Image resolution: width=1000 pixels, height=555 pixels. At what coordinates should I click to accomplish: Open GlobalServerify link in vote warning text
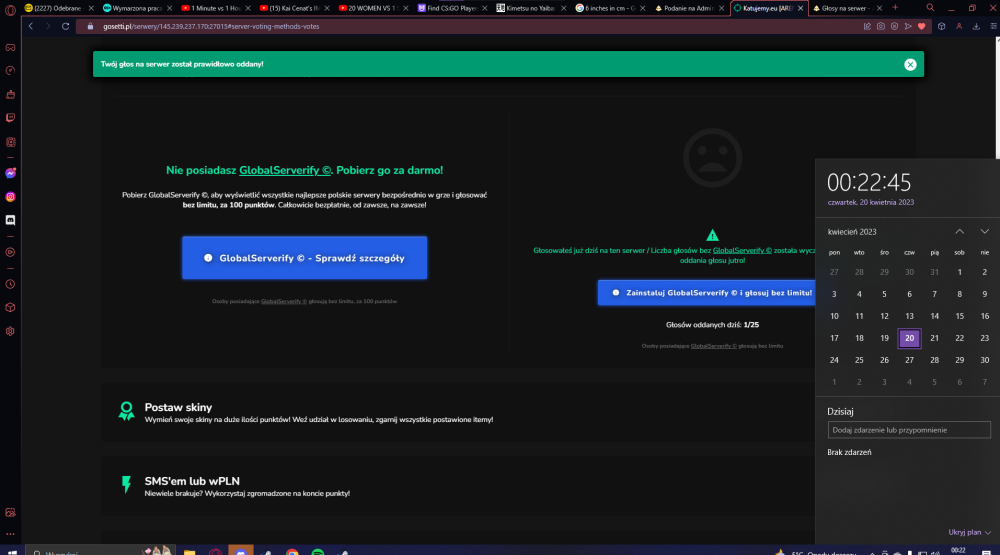click(742, 251)
